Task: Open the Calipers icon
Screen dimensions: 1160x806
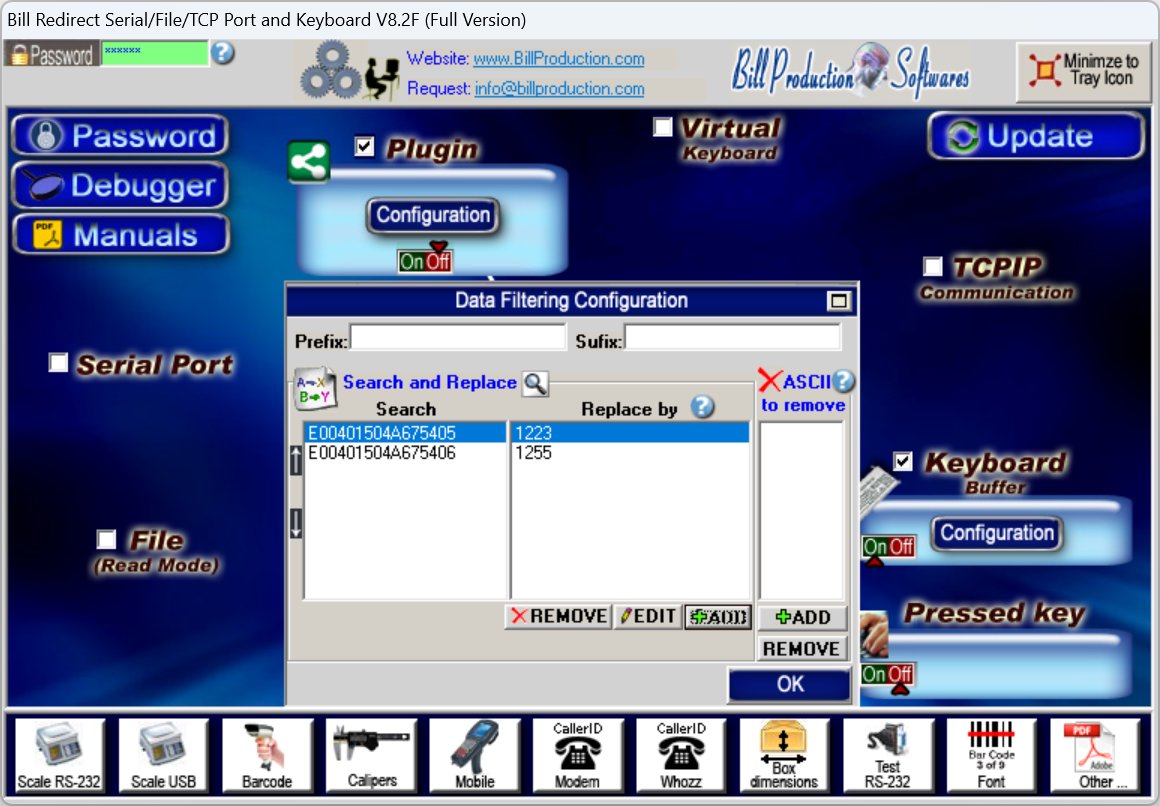Action: pos(371,755)
